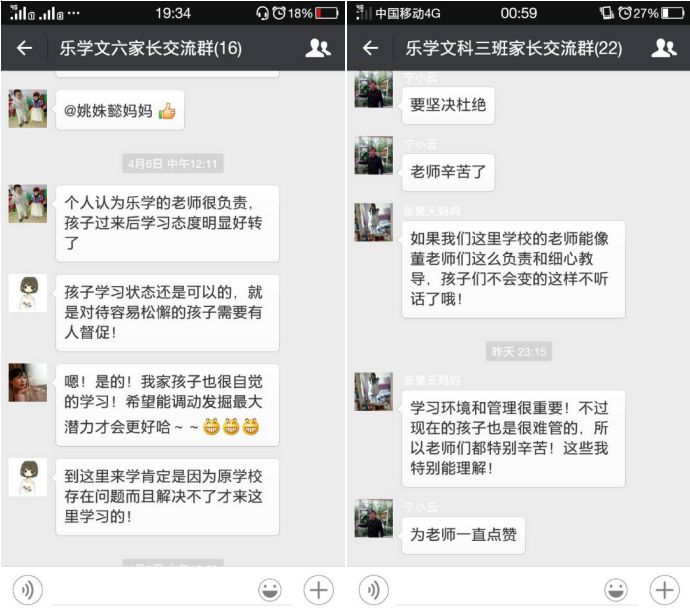Open plus attachments menu in left chat
Viewport: 690px width, 615px height.
click(x=319, y=590)
